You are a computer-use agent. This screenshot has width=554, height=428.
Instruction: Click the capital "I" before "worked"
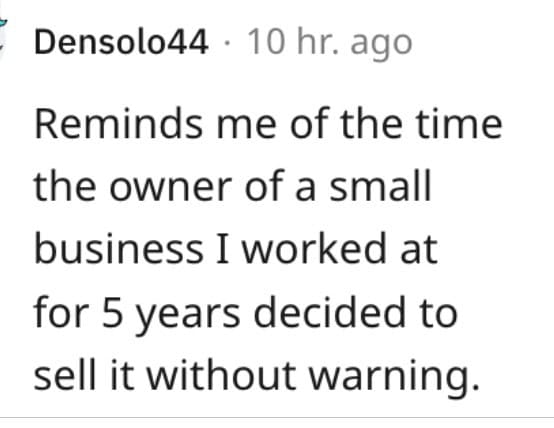point(223,250)
